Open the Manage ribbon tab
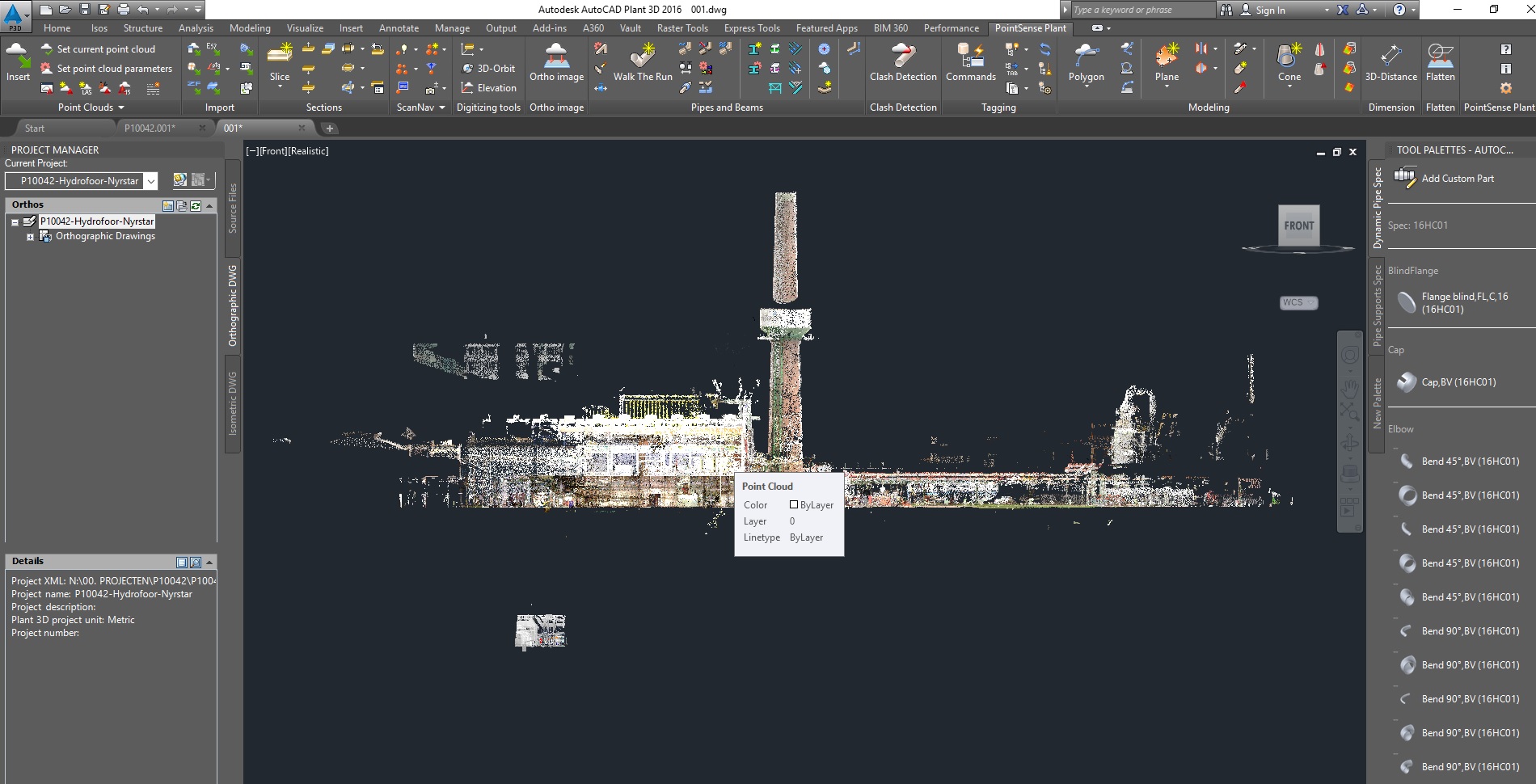Viewport: 1536px width, 784px height. 451,28
